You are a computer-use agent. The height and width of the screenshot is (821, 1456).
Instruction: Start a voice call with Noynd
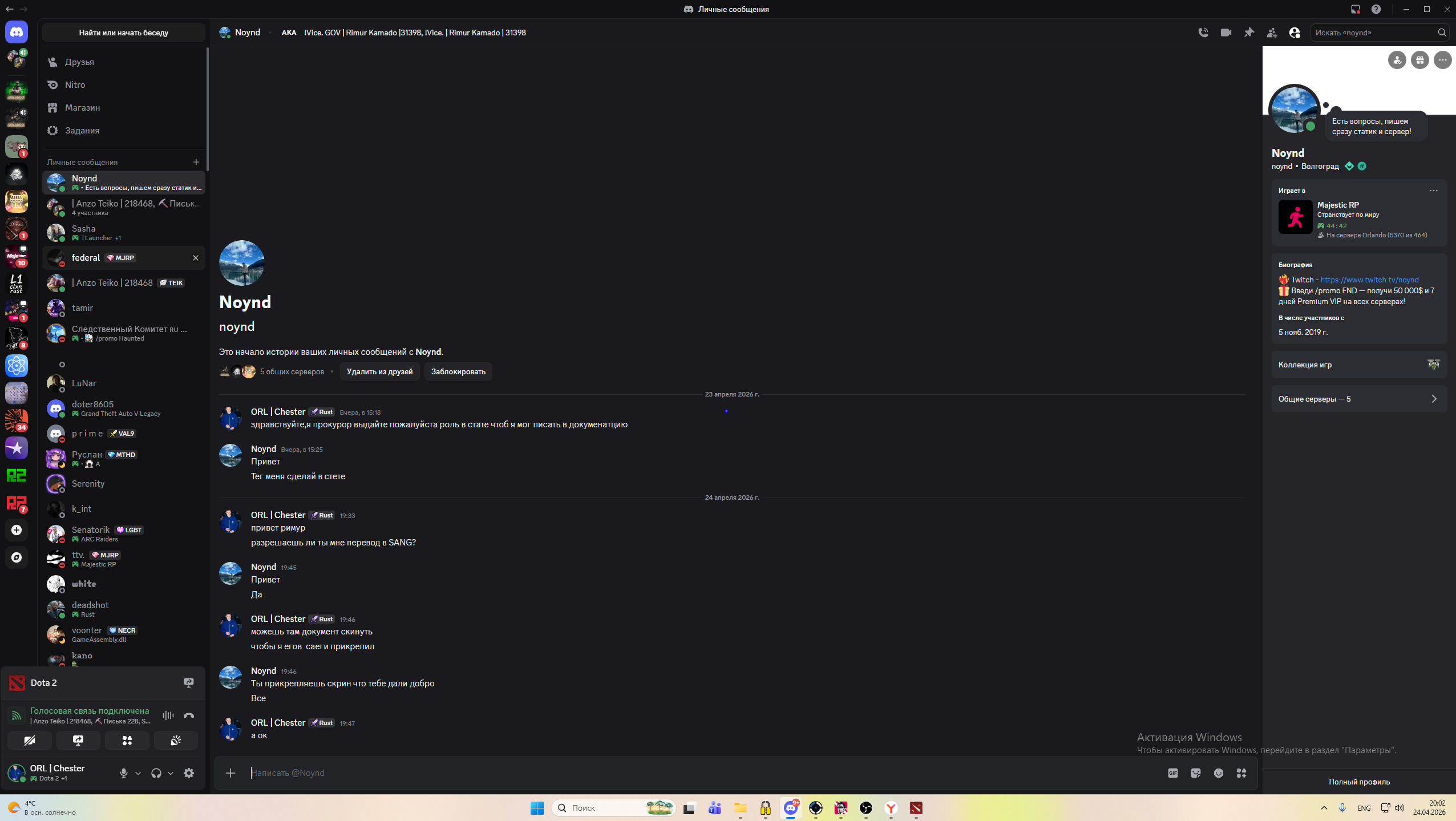pyautogui.click(x=1203, y=33)
